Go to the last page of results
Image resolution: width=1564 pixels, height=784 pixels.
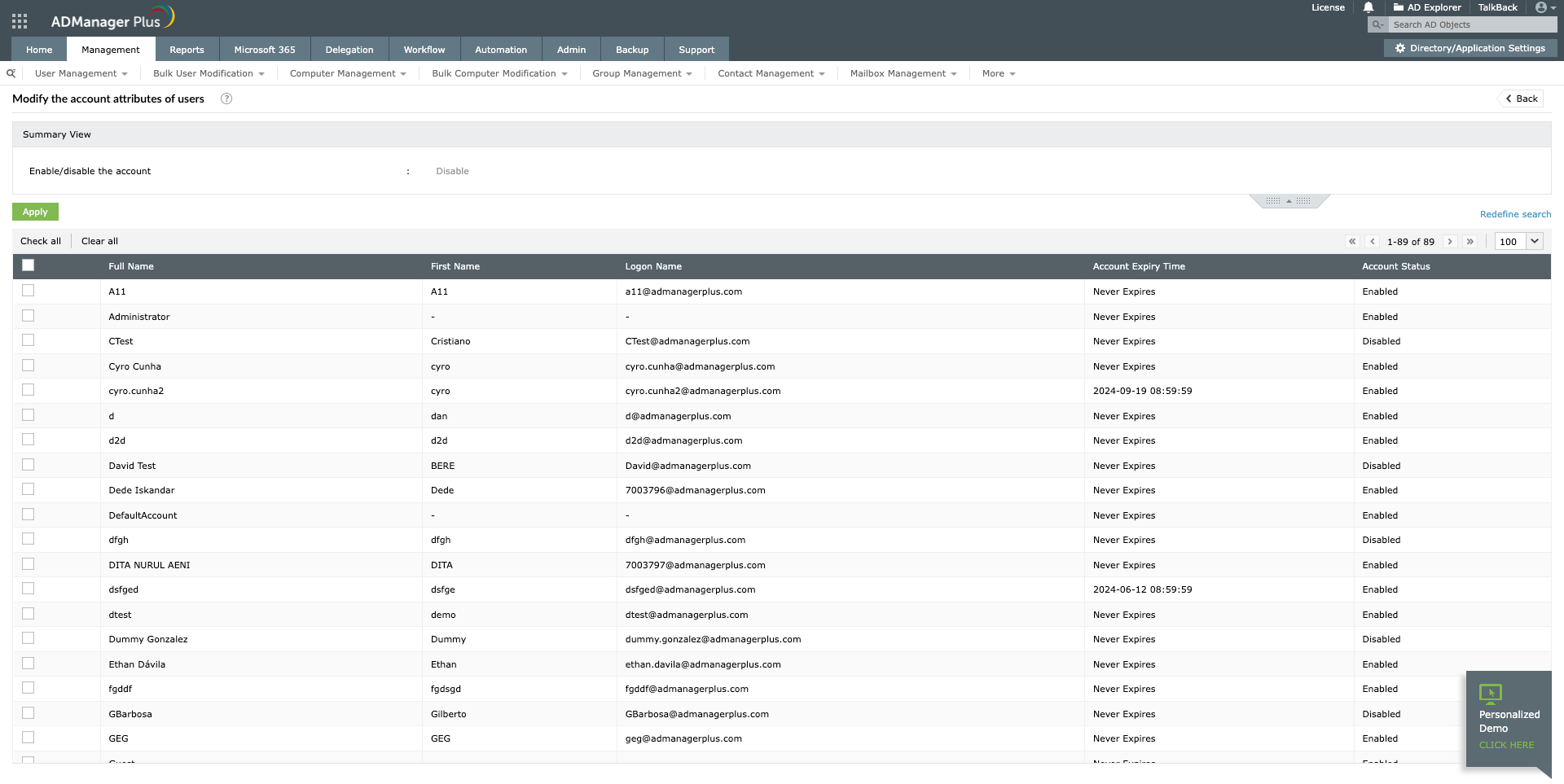(1470, 241)
